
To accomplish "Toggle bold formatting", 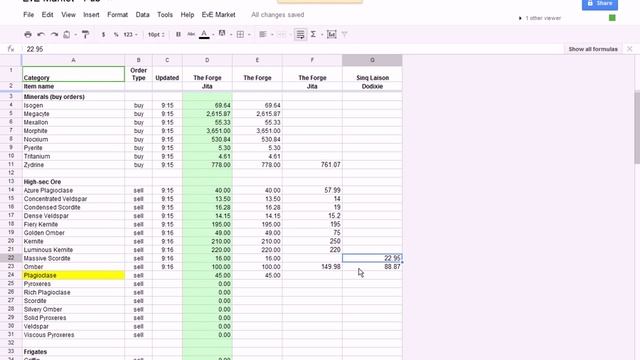I will click(178, 35).
